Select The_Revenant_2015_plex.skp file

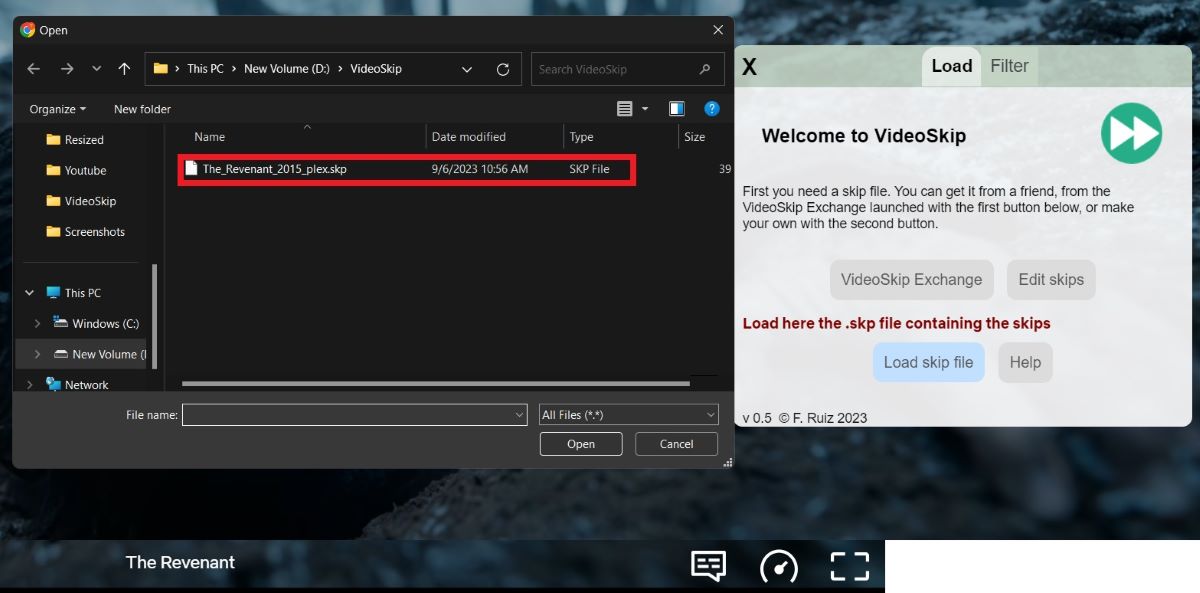[407, 169]
